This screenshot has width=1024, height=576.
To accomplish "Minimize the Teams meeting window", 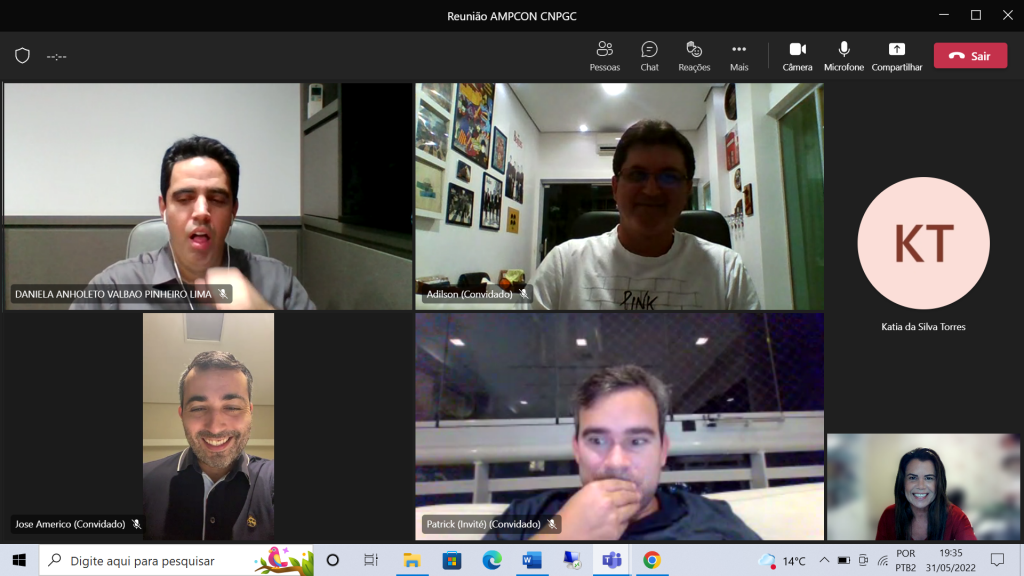I will coord(944,15).
